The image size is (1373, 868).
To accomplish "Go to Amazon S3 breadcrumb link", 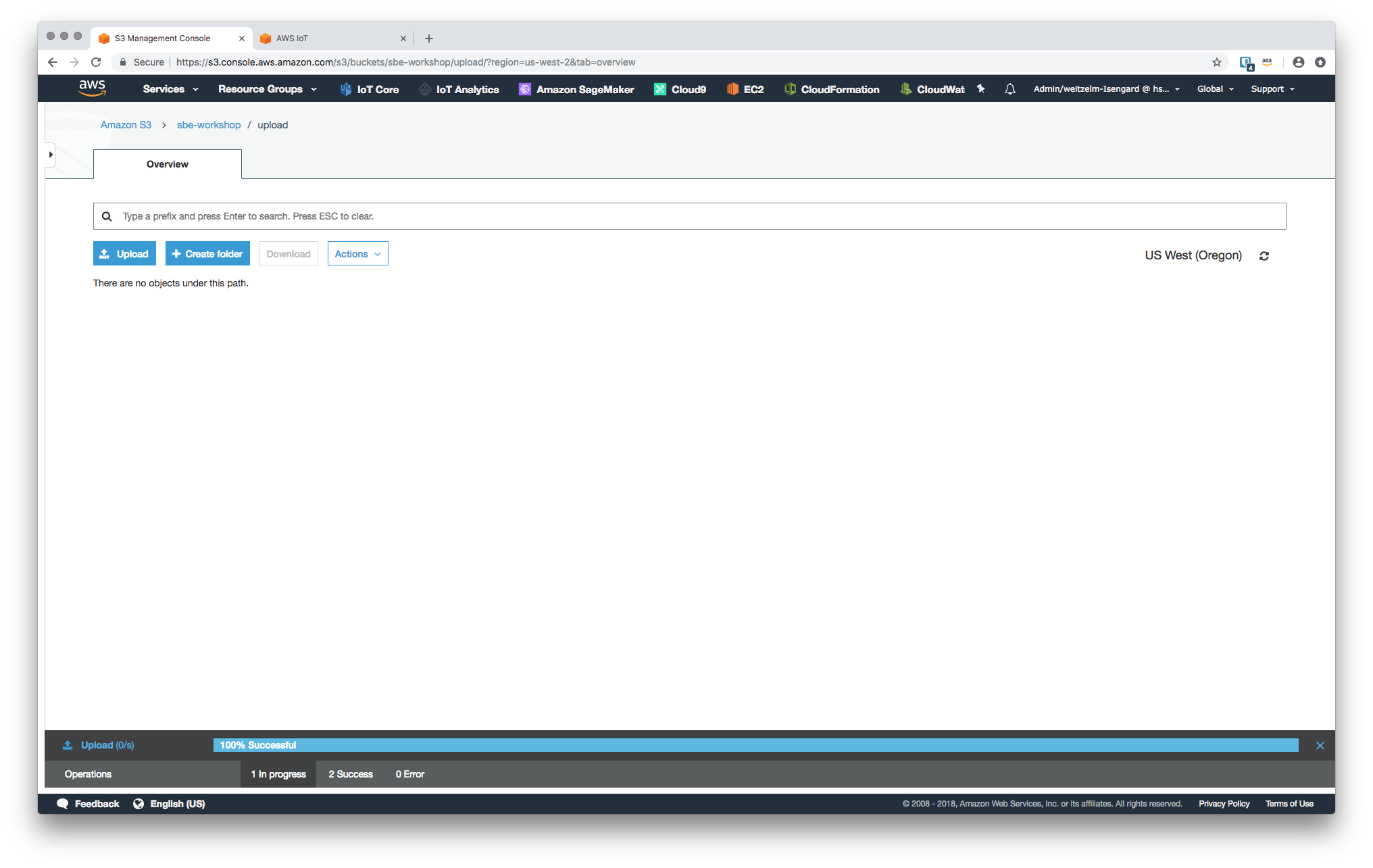I will pyautogui.click(x=126, y=125).
